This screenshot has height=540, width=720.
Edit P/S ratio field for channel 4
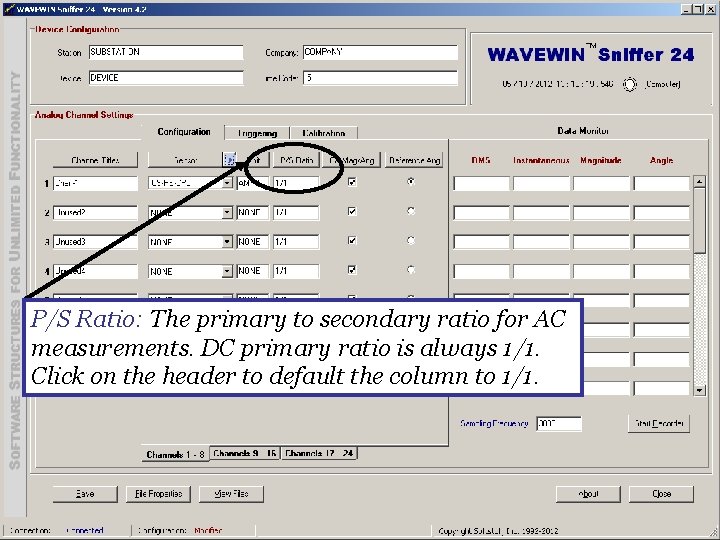[x=296, y=271]
